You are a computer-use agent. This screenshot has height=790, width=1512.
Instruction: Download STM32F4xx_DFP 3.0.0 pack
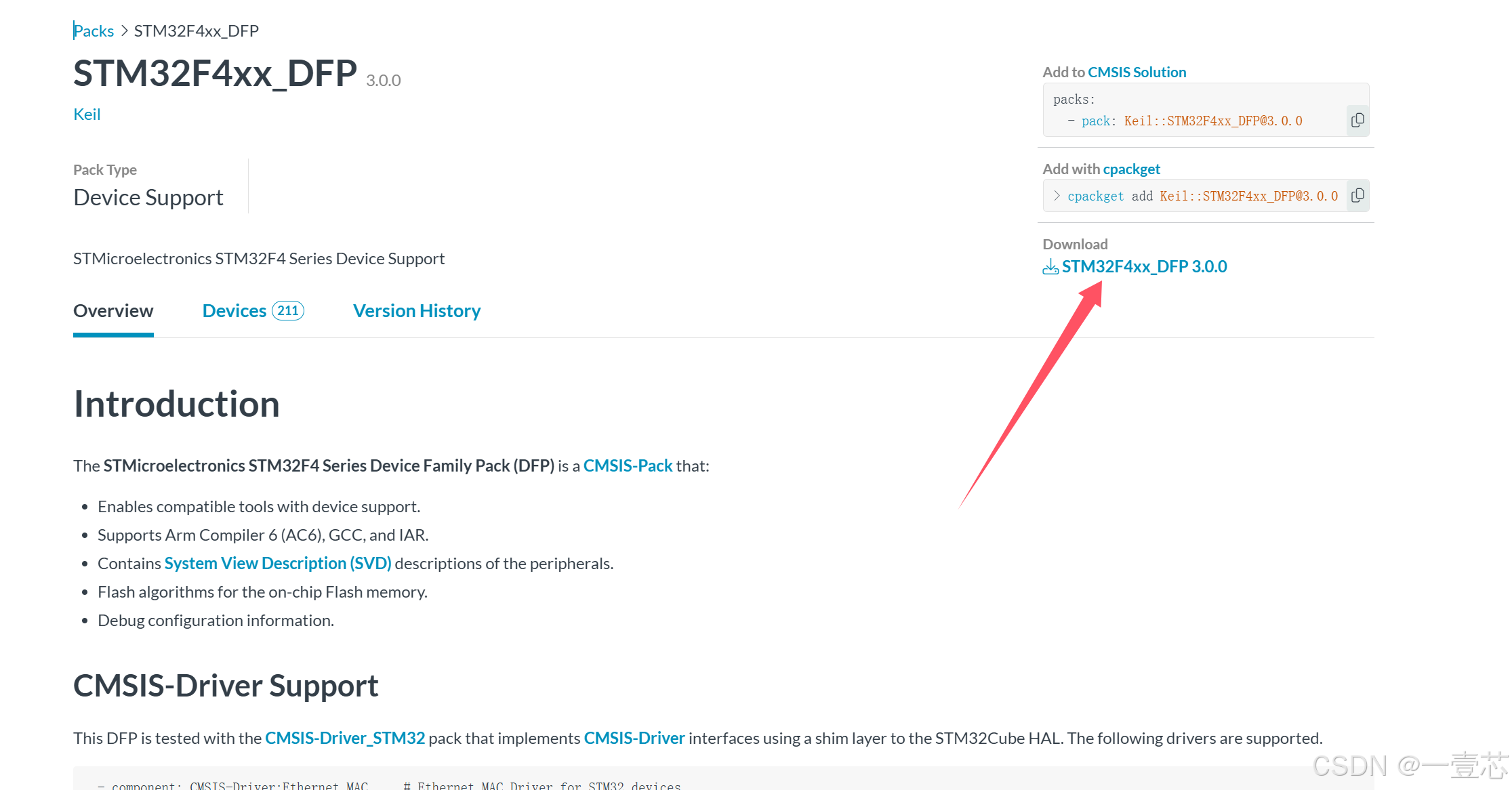point(1144,267)
